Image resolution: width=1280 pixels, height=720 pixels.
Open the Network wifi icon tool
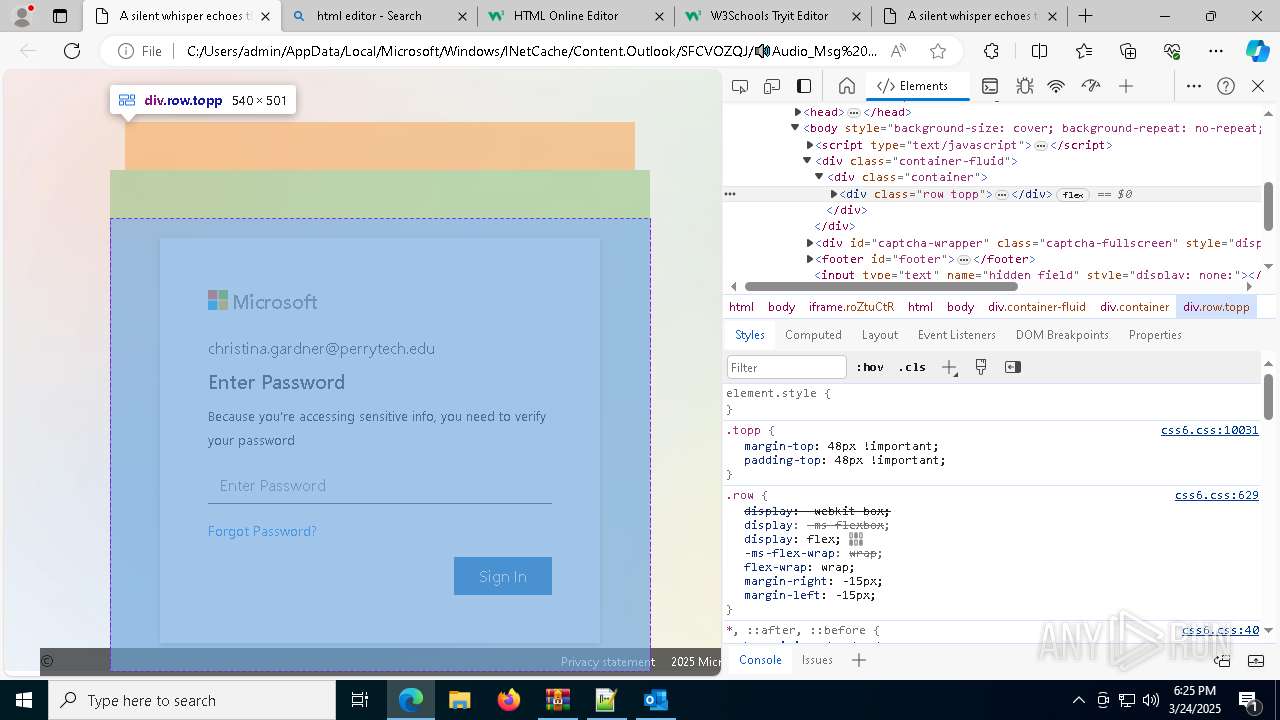1056,86
